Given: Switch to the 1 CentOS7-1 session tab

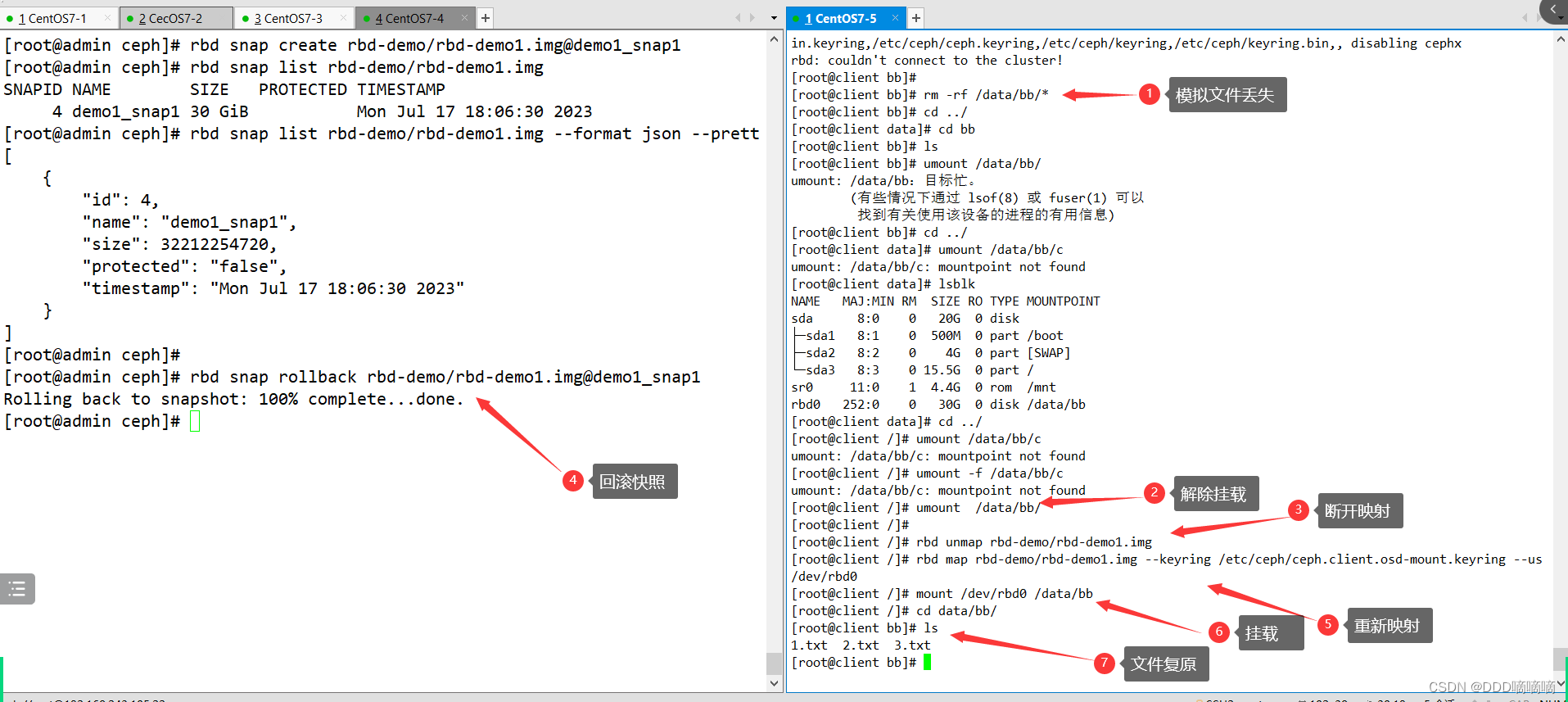Looking at the screenshot, I should (53, 18).
